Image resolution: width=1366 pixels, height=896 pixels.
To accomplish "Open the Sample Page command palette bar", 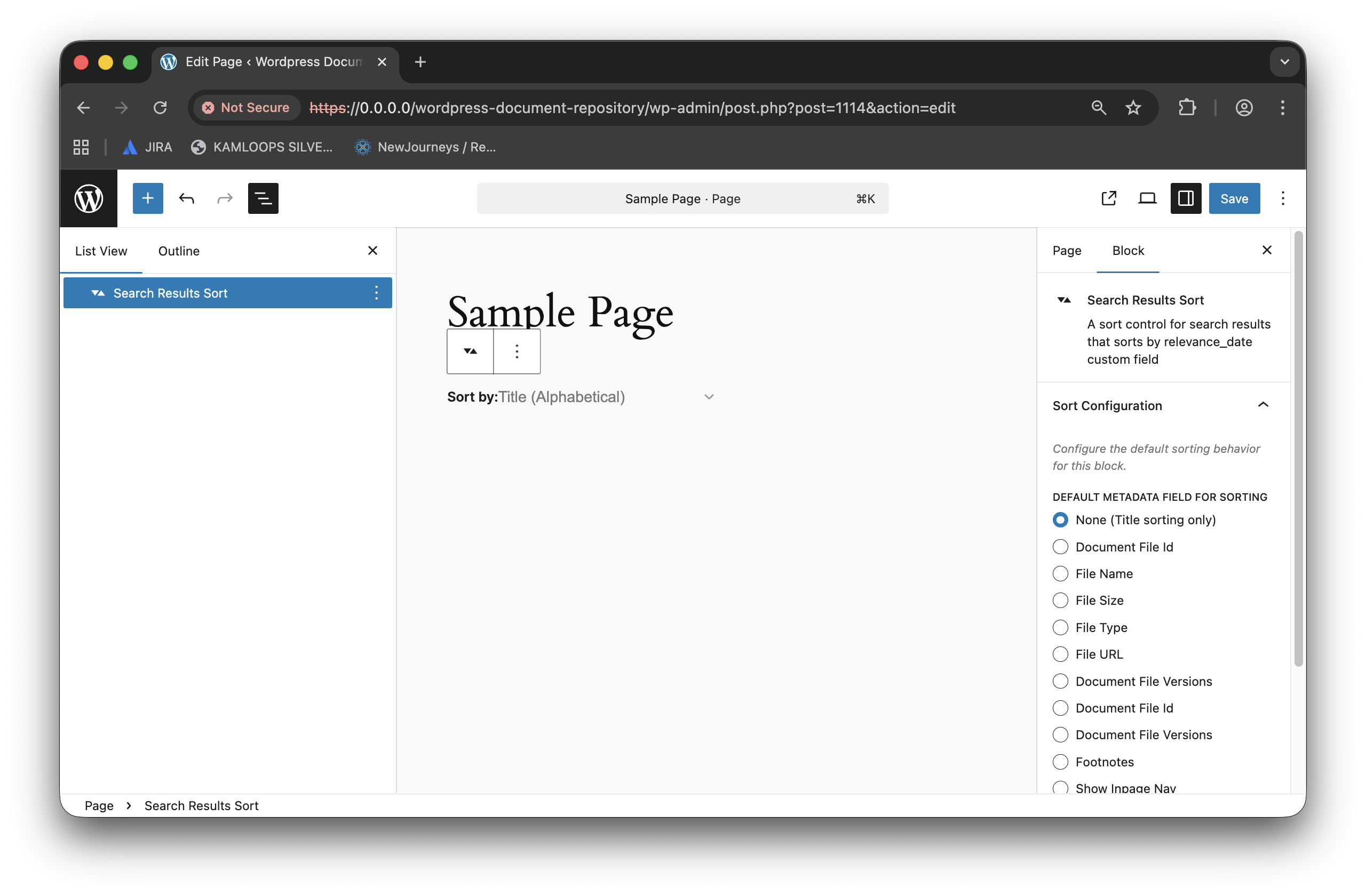I will coord(682,198).
